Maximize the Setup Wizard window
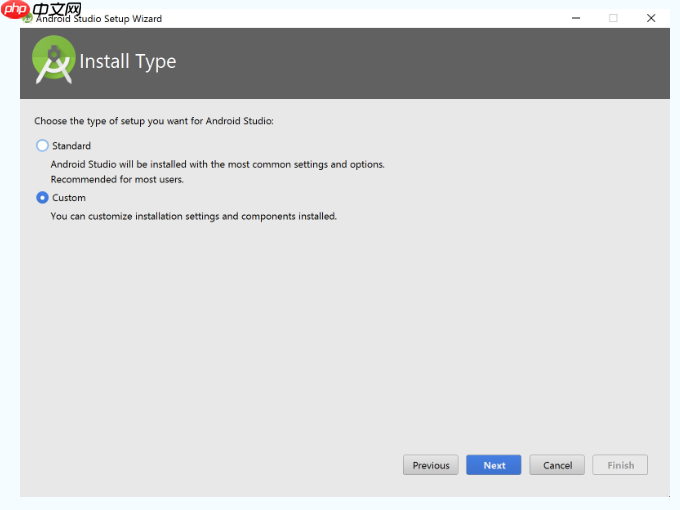 (x=613, y=18)
